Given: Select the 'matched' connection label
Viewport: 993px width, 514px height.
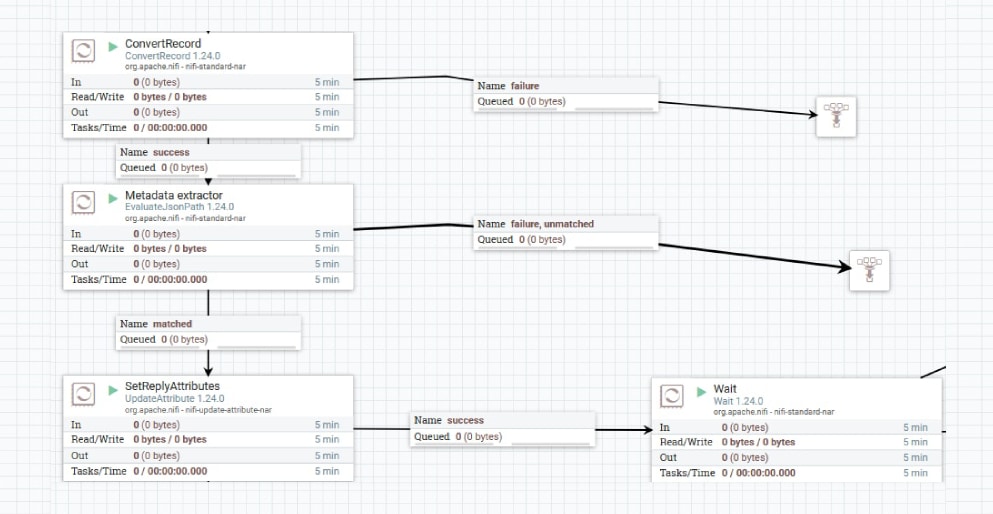Looking at the screenshot, I should click(x=208, y=324).
